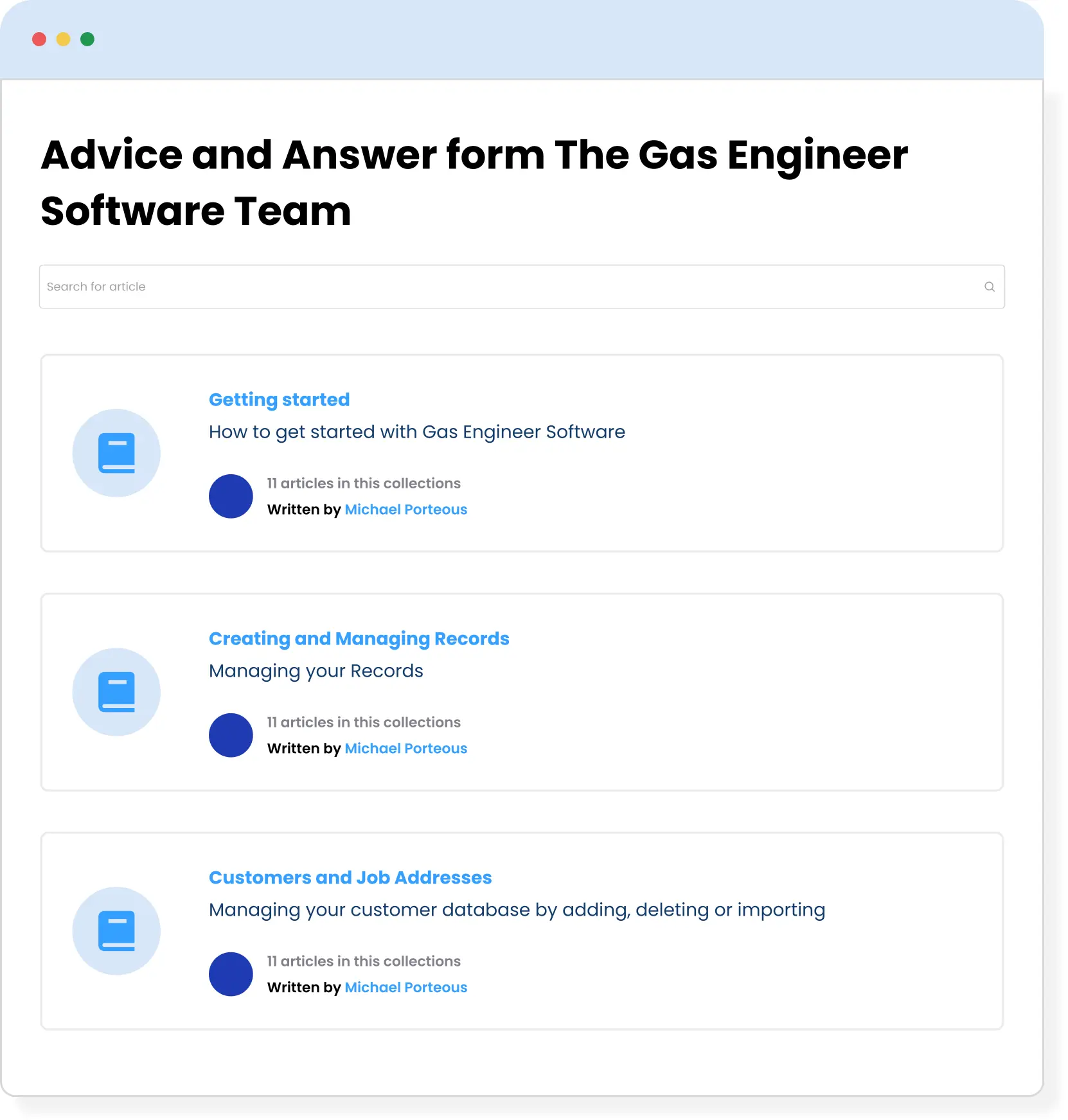Open the Customers and Job Addresses collection
1068x1120 pixels.
coord(350,877)
